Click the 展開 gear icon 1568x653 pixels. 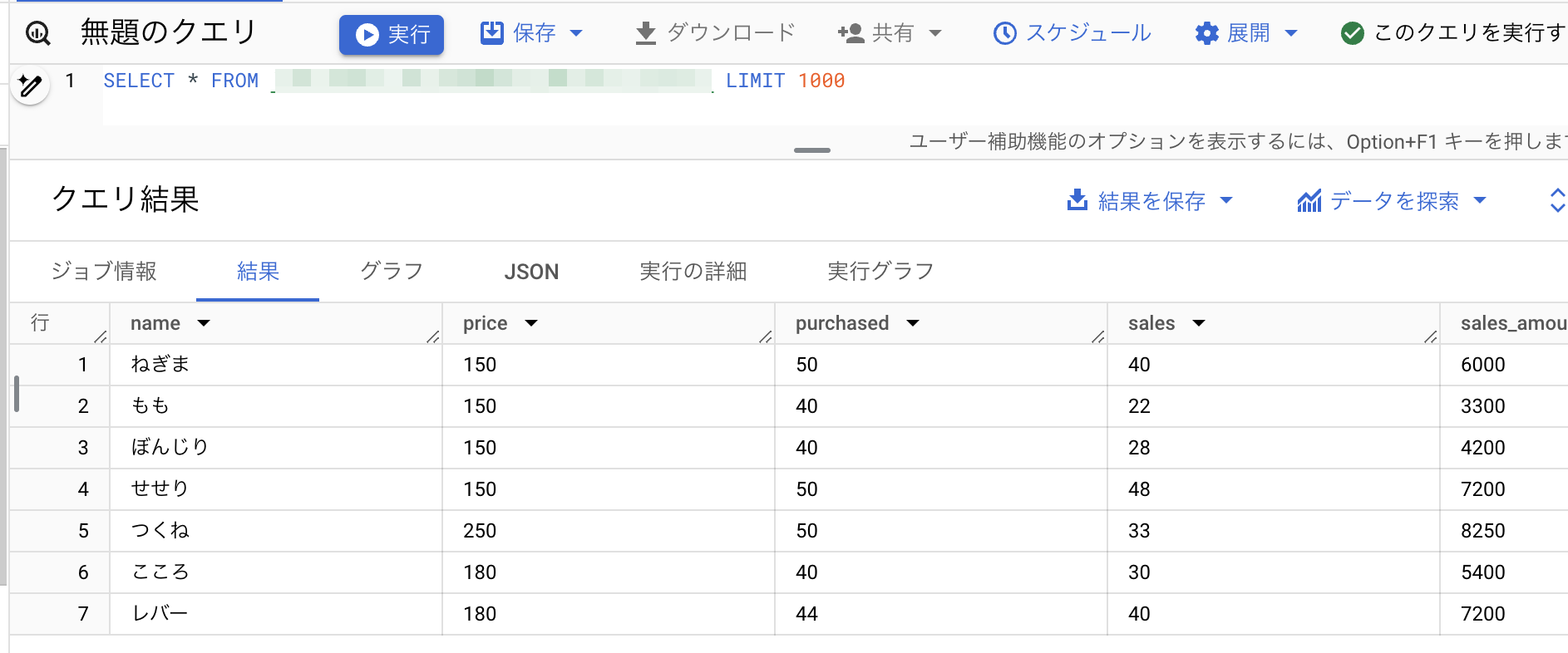tap(1206, 33)
